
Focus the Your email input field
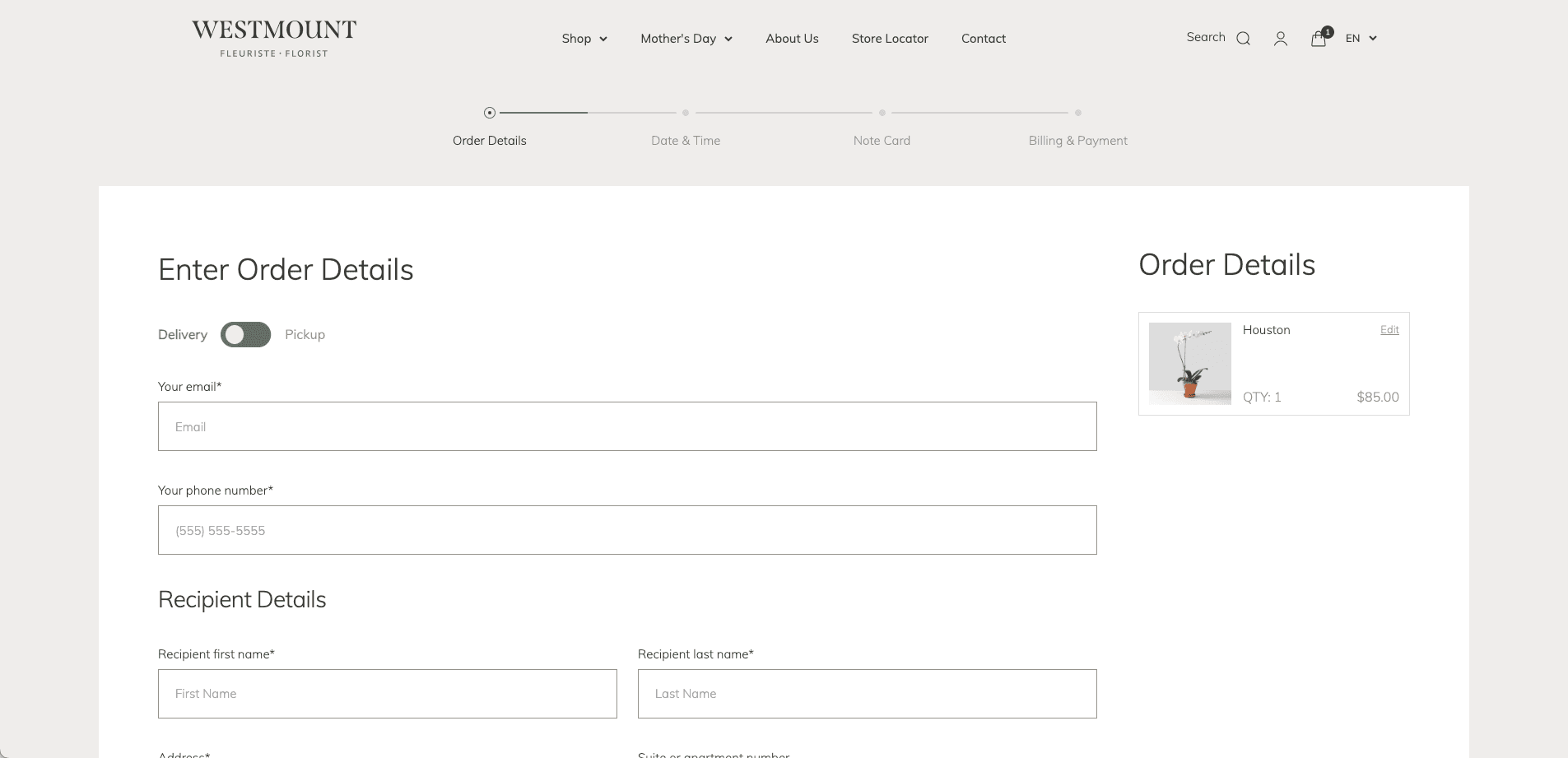627,426
